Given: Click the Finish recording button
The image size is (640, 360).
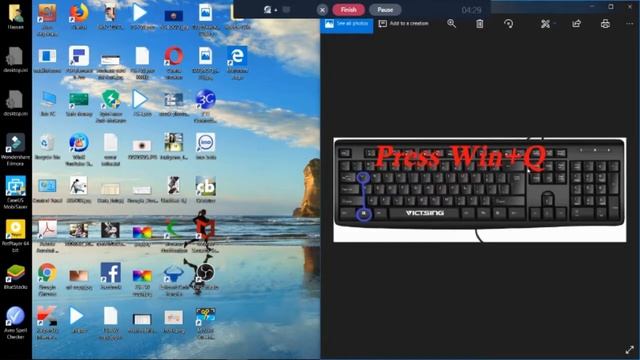Looking at the screenshot, I should [348, 10].
